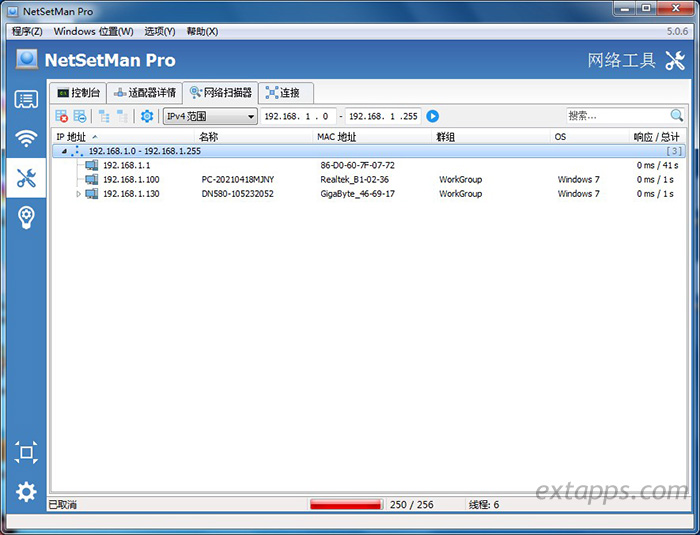Select the network tools wrench sidebar icon
Image resolution: width=700 pixels, height=535 pixels.
coord(26,178)
